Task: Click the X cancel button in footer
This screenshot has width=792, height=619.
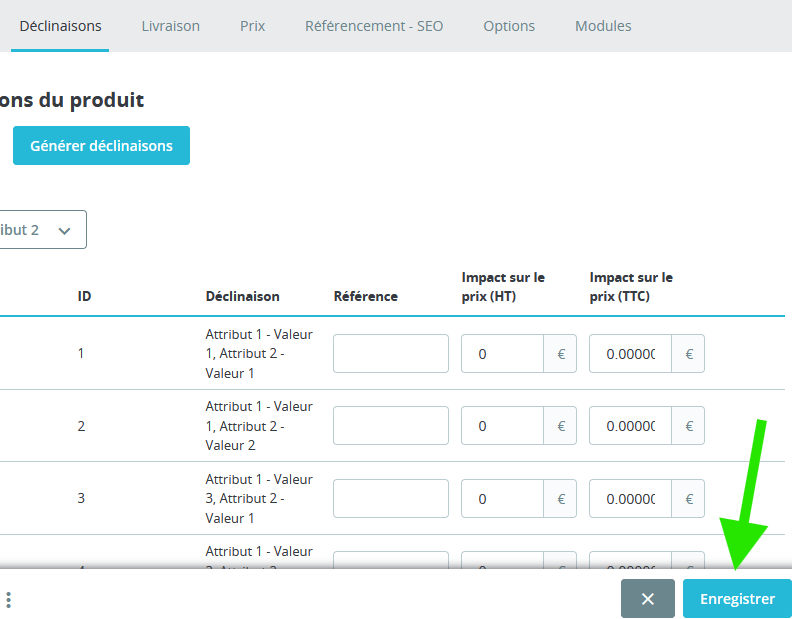Action: 647,599
